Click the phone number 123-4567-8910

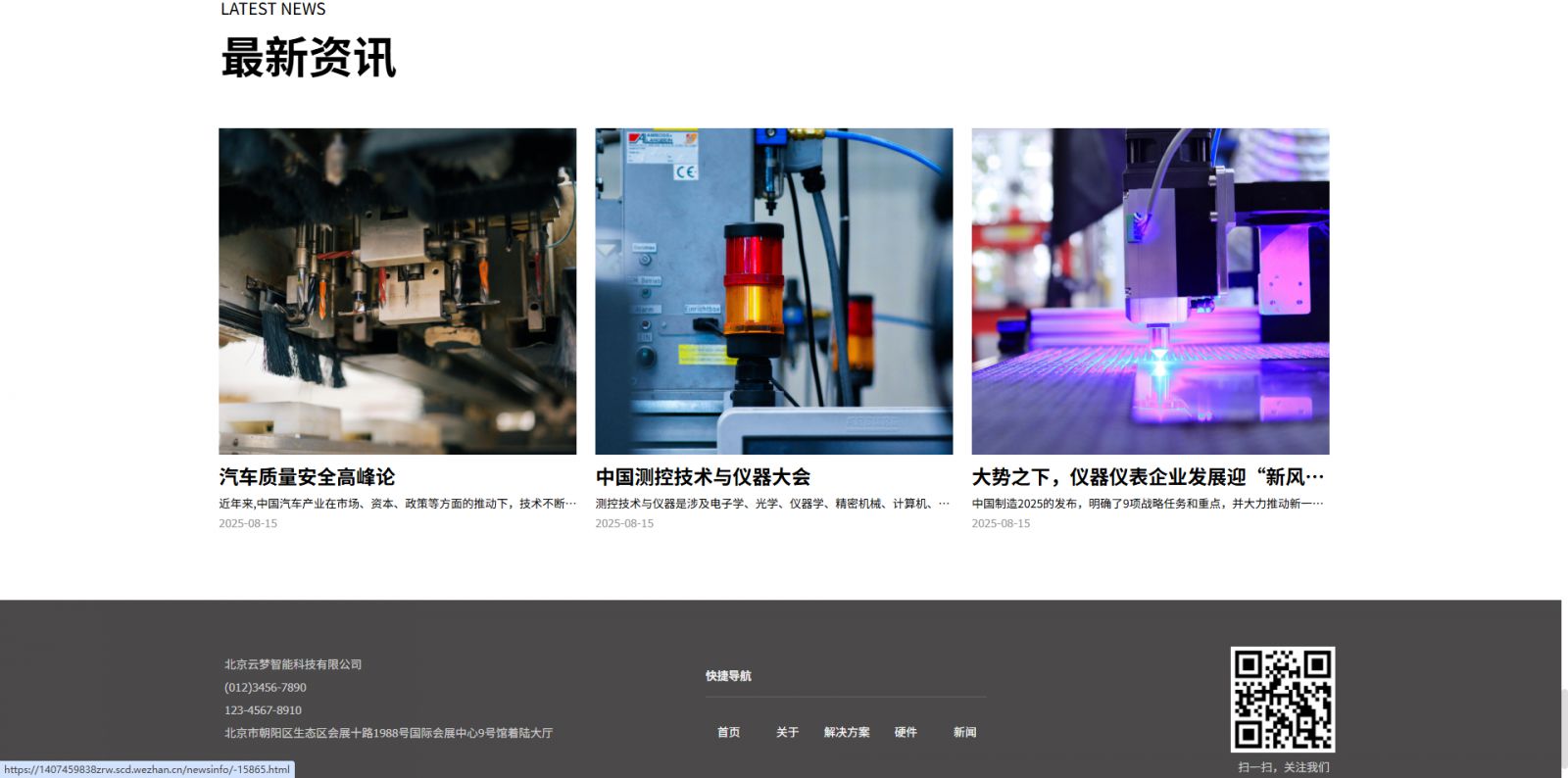pos(263,710)
